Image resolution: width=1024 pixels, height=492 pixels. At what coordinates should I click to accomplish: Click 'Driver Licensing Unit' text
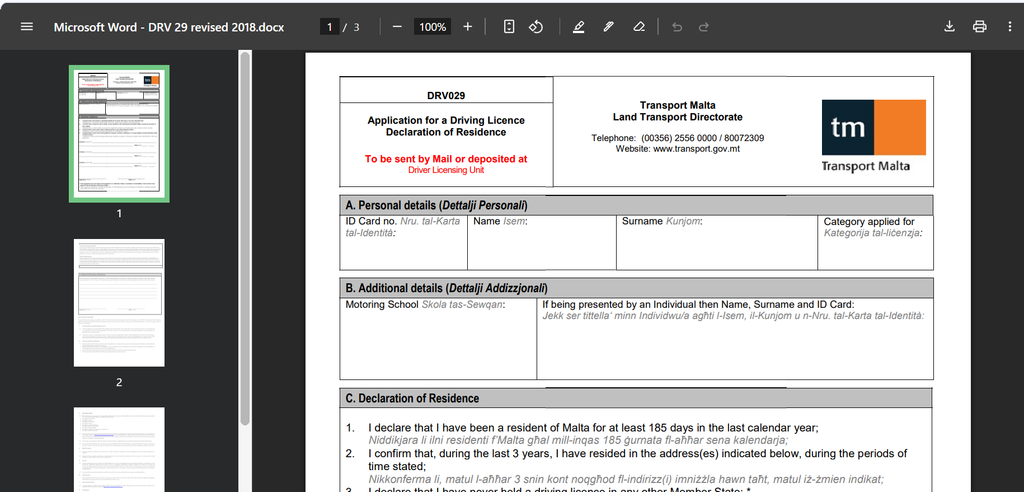pyautogui.click(x=446, y=170)
